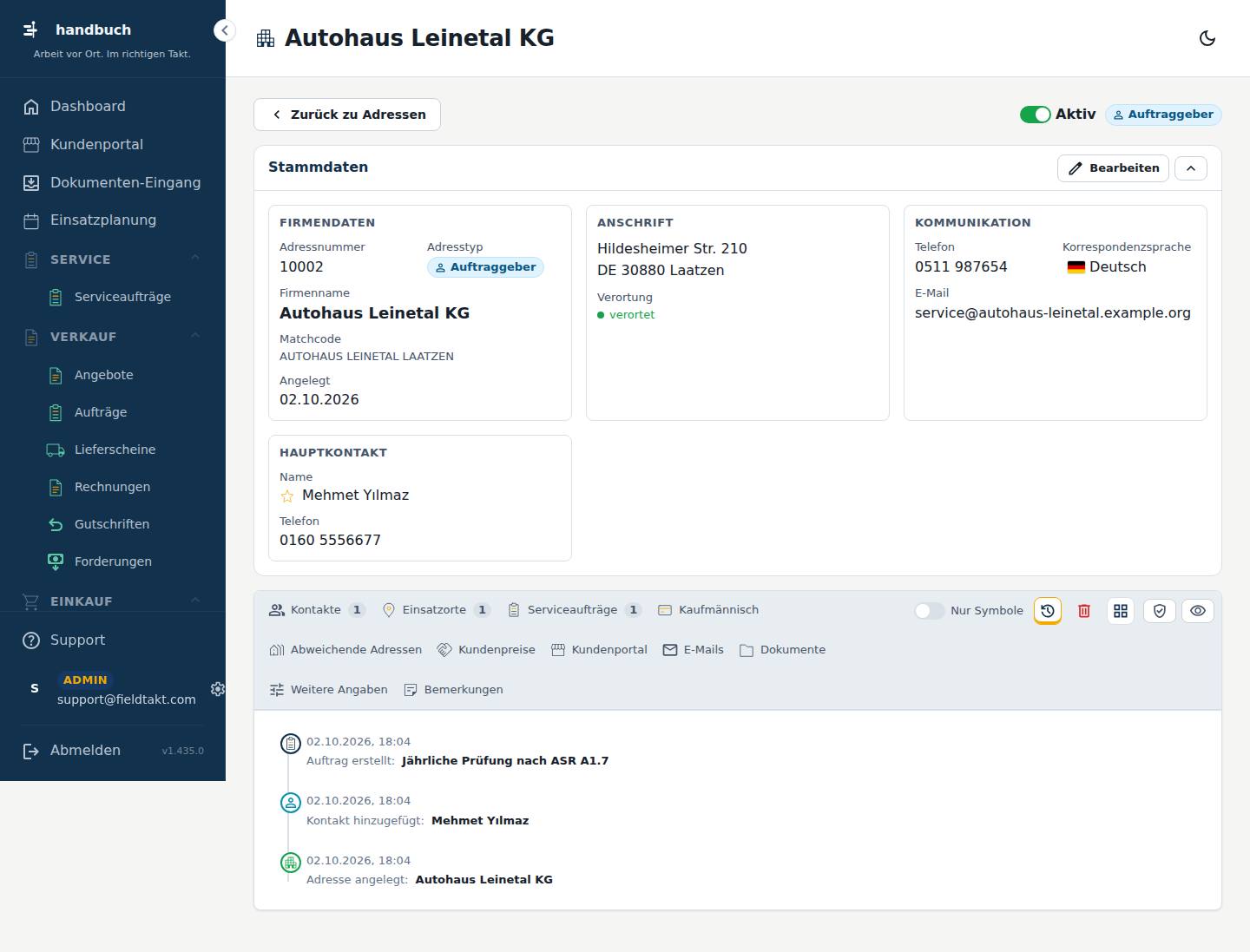Switch to the Einsatzorte tab
Screen dimensions: 1250x952
pyautogui.click(x=437, y=610)
